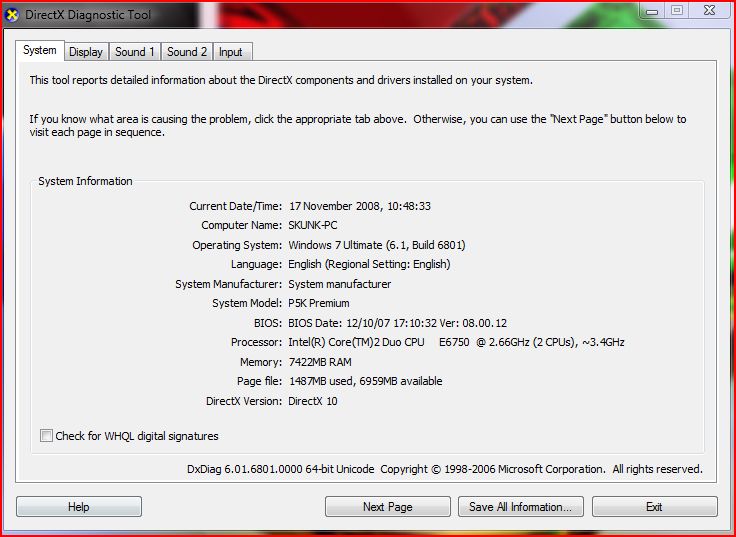Click the Help button

tap(79, 506)
